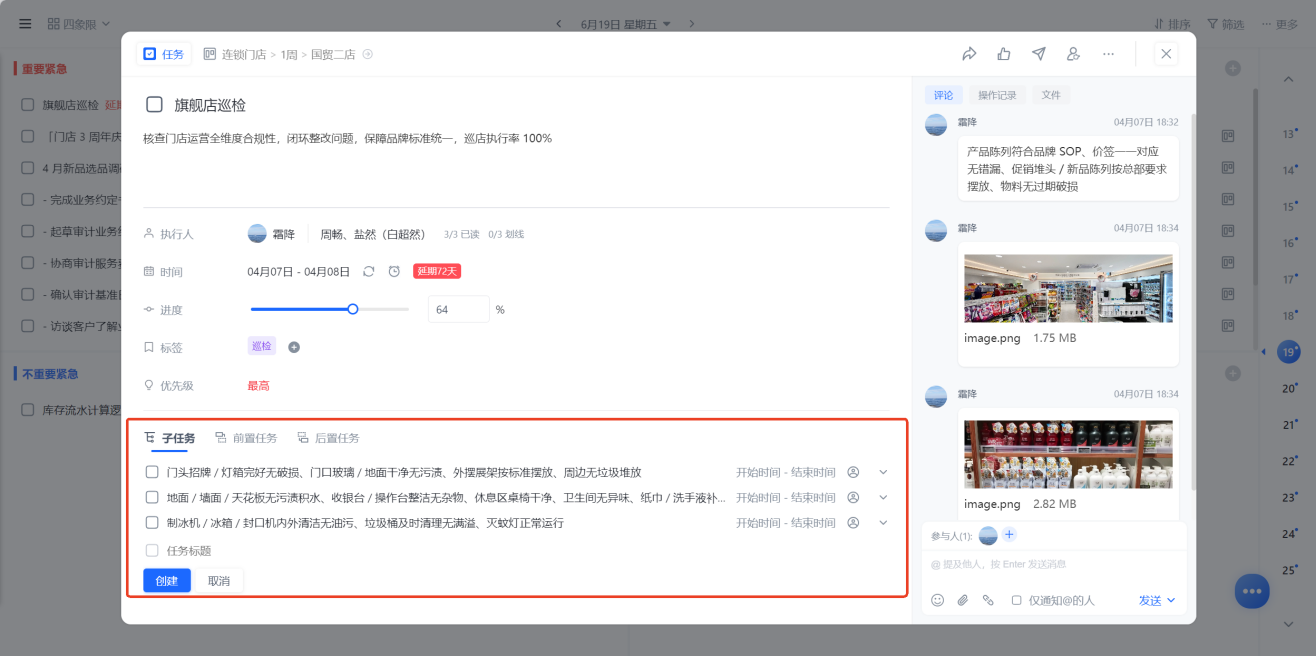Open the 文件 tab
Viewport: 1316px width, 656px height.
(x=1051, y=95)
